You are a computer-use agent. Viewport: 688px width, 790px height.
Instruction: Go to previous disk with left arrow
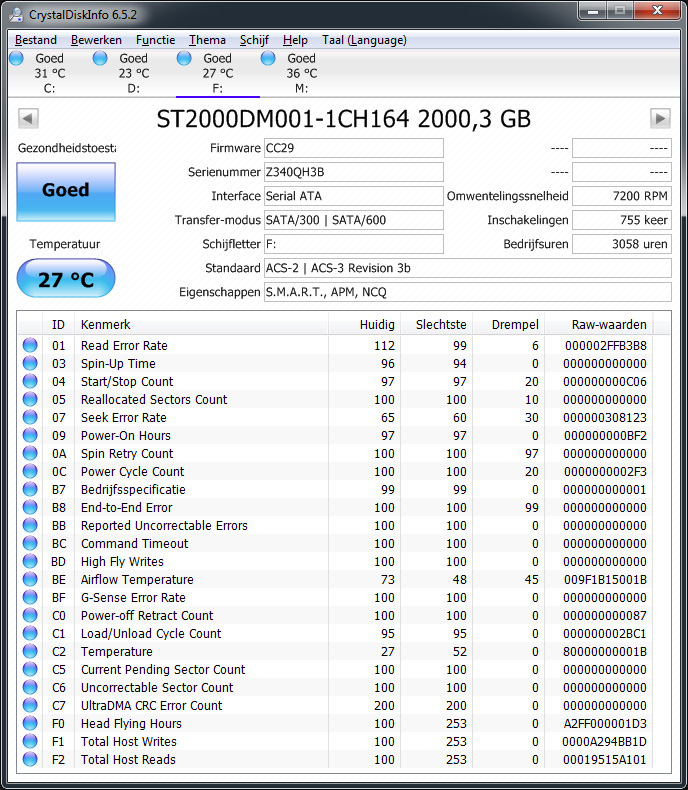28,119
